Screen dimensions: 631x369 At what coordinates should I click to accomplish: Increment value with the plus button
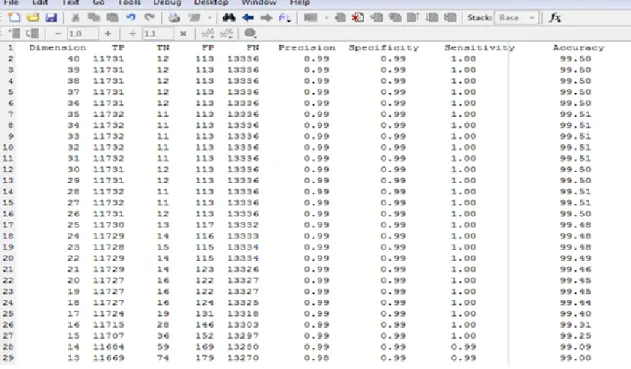click(107, 33)
